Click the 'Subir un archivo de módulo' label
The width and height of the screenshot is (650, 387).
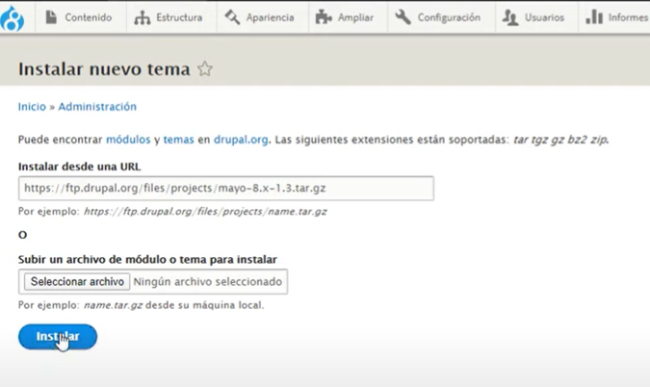click(147, 259)
